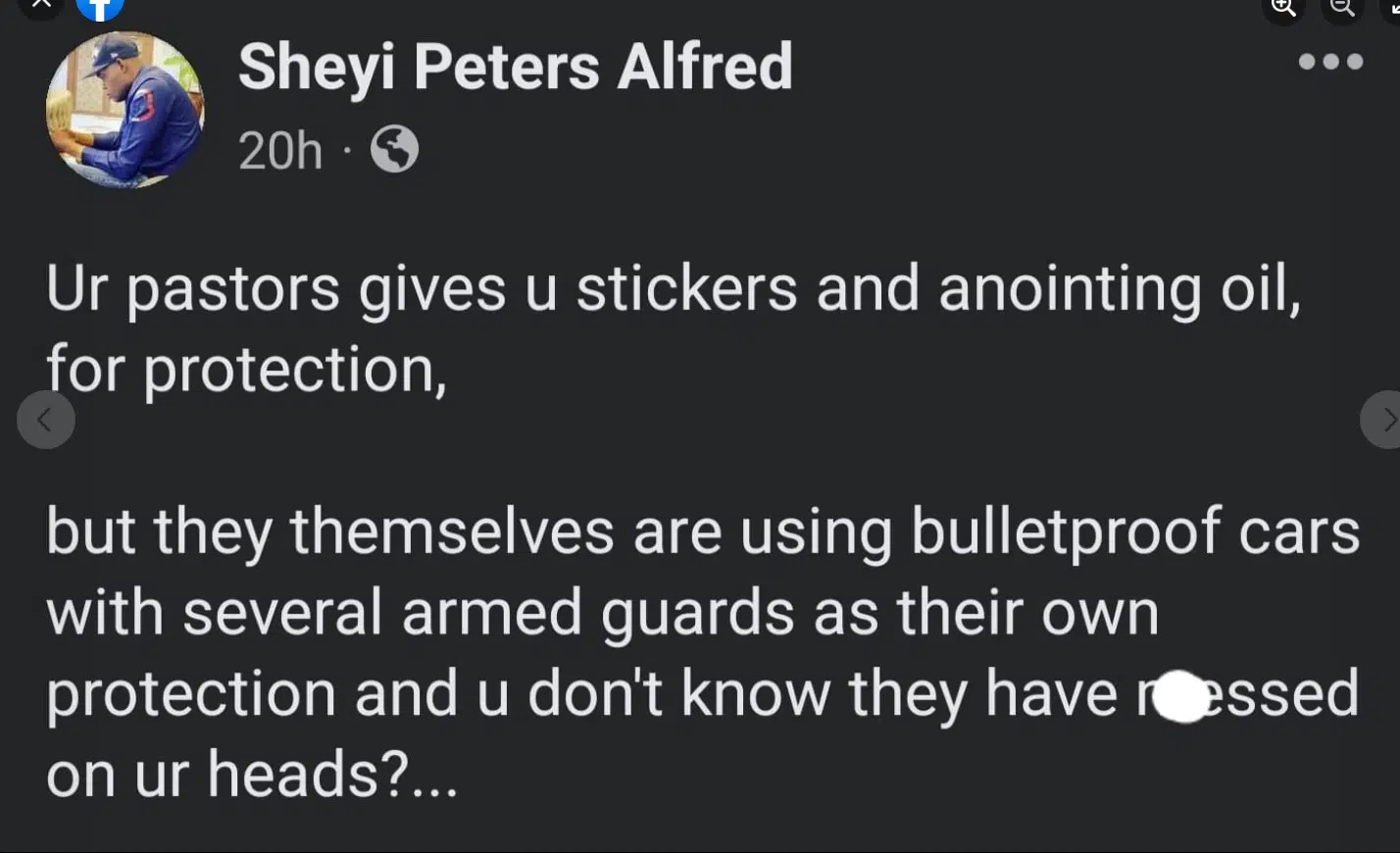The image size is (1400, 853).
Task: Zoom in with the magnifier plus icon
Action: coord(1283,7)
